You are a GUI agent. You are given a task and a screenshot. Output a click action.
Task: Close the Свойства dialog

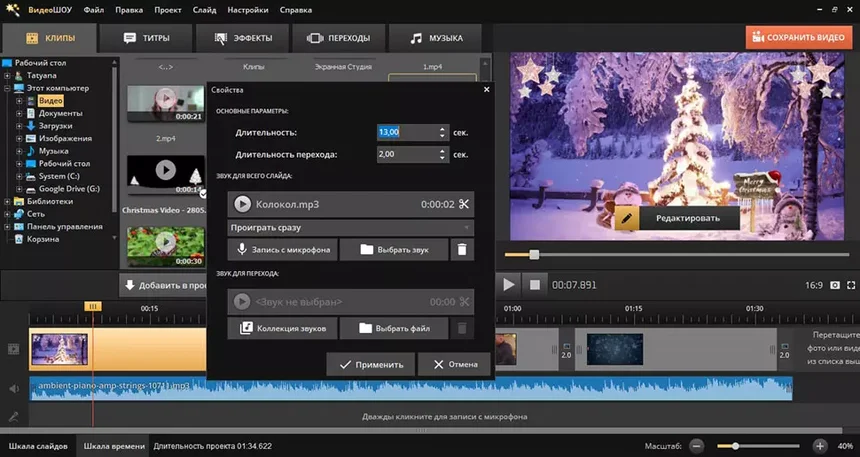tap(486, 89)
